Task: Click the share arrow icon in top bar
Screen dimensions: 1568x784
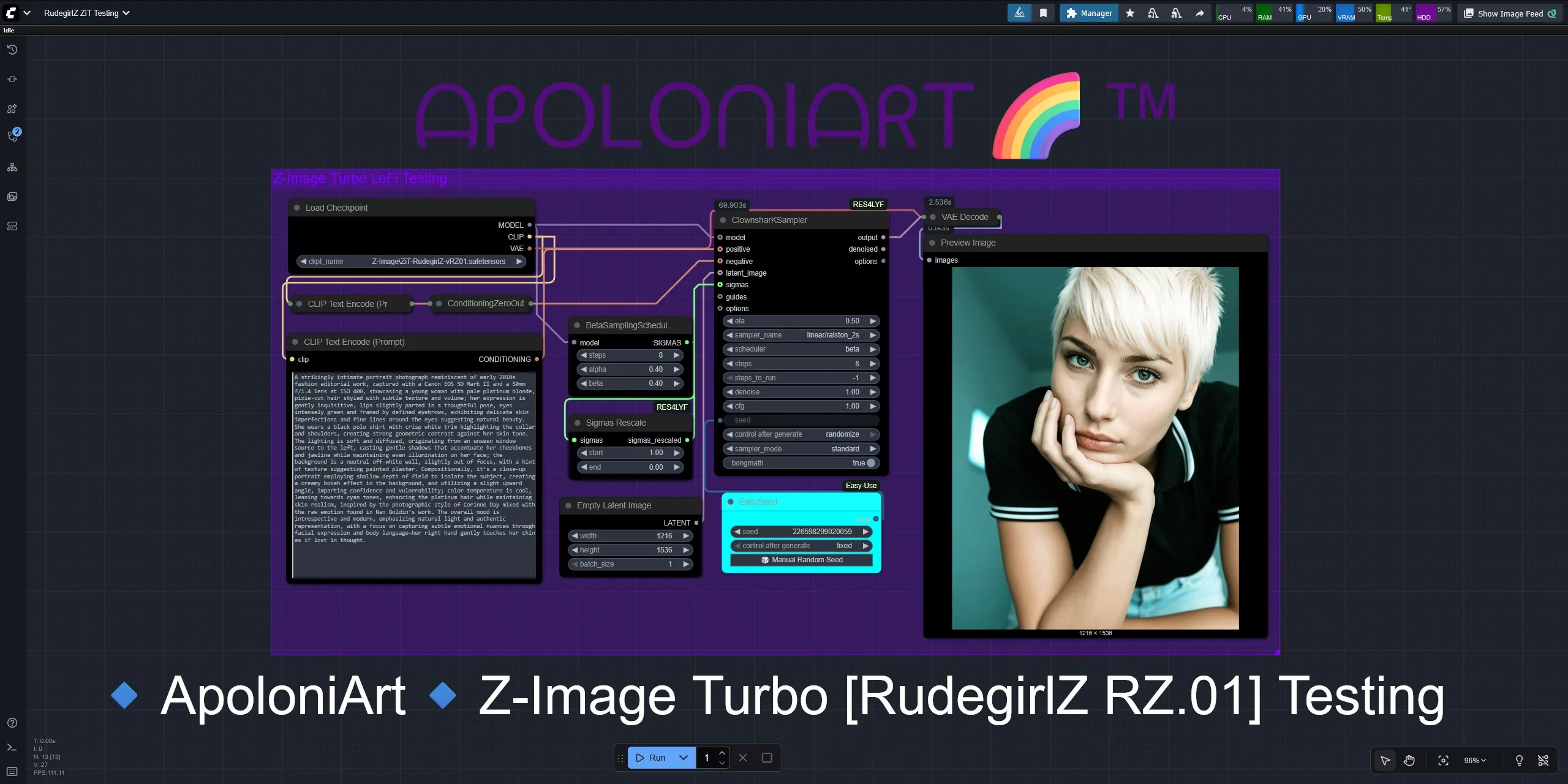Action: point(1200,13)
